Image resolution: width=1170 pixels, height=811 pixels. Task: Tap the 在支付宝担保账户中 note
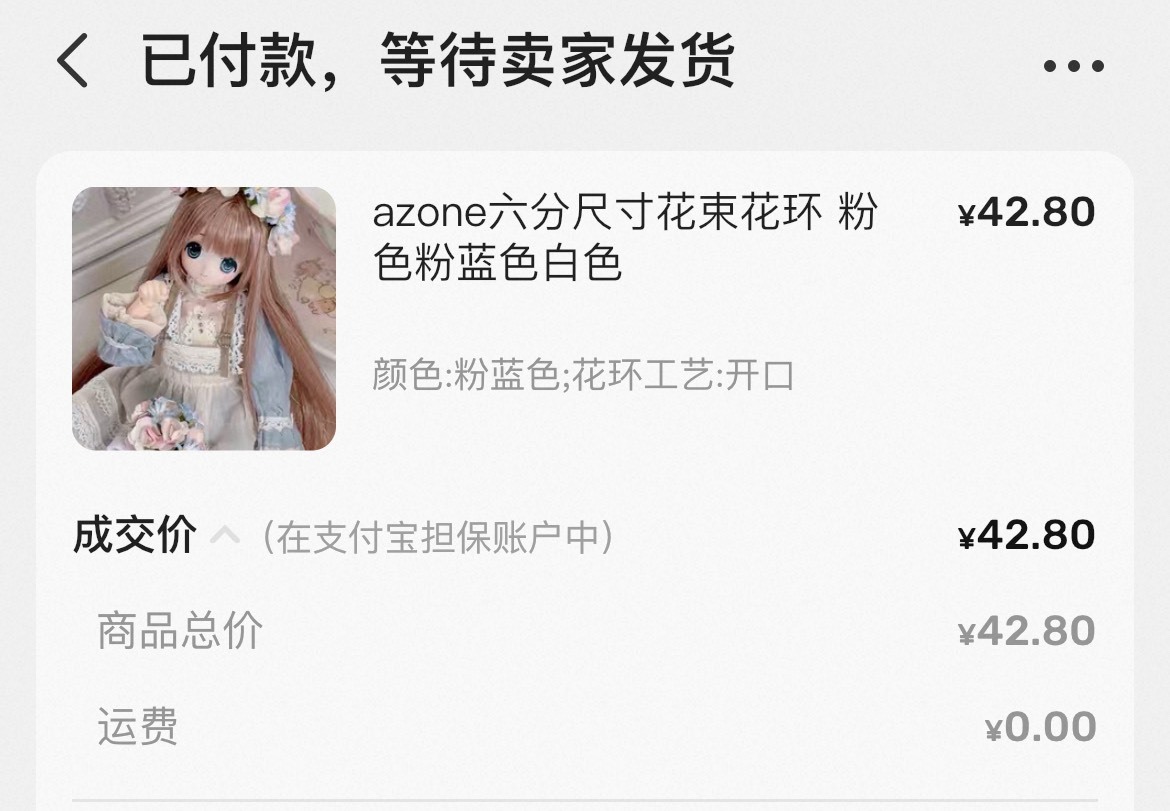438,536
